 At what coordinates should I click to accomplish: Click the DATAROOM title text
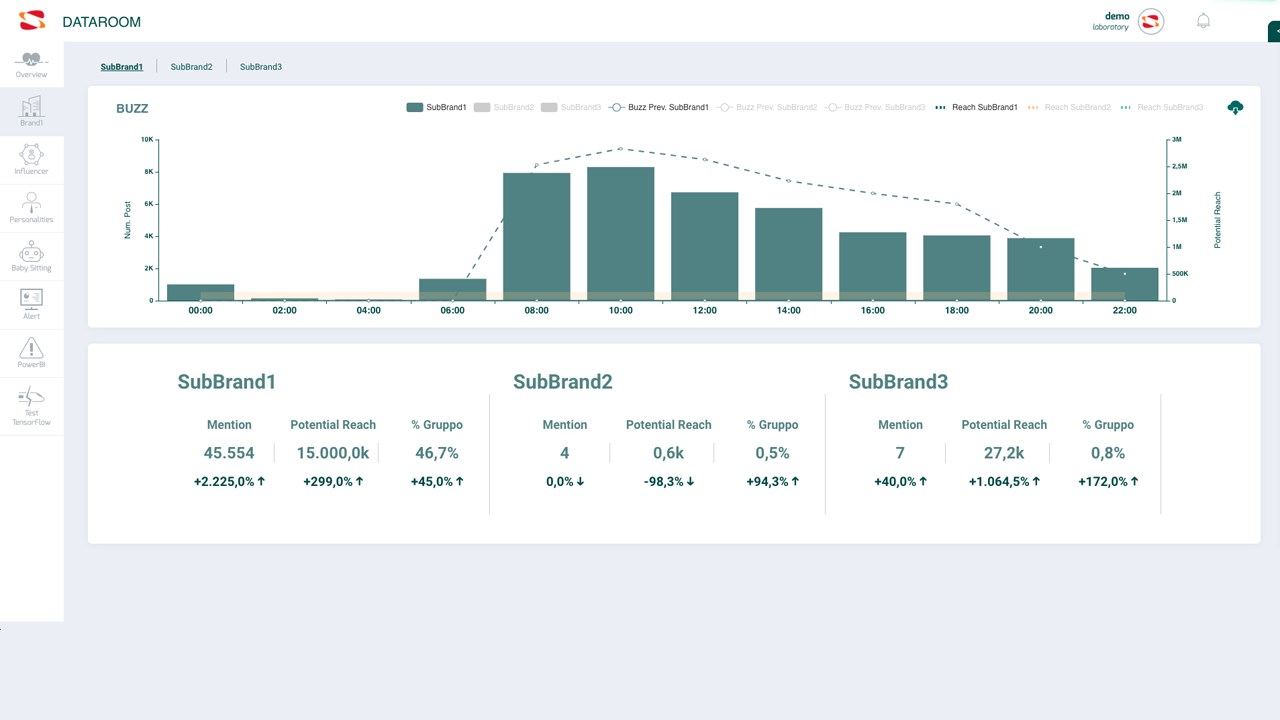[101, 22]
